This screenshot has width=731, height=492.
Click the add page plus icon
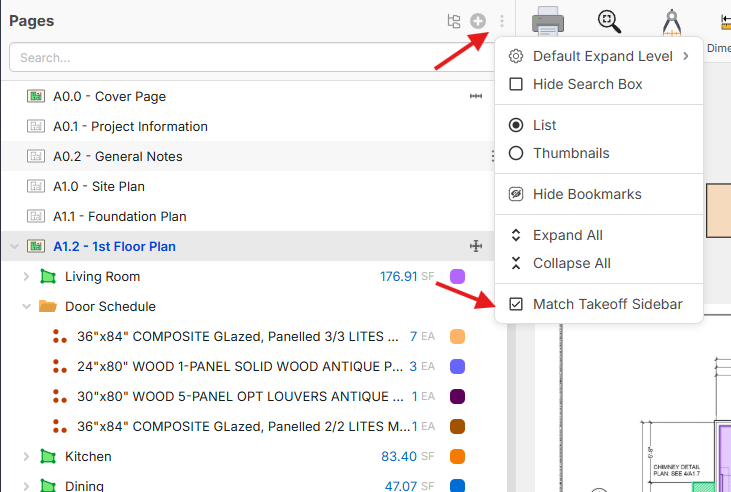pyautogui.click(x=478, y=21)
